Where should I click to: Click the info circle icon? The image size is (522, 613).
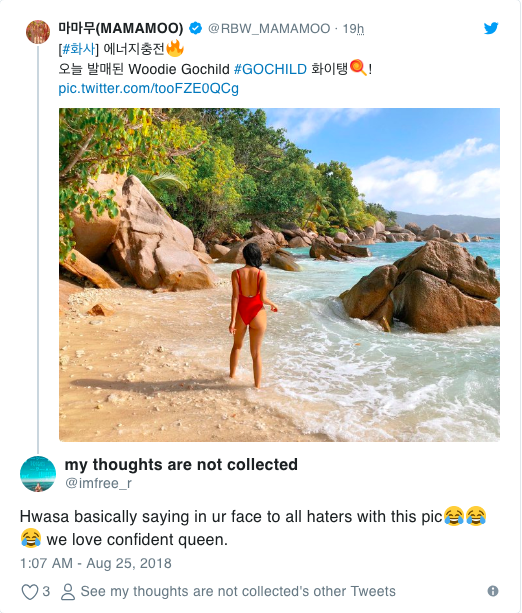[x=493, y=591]
